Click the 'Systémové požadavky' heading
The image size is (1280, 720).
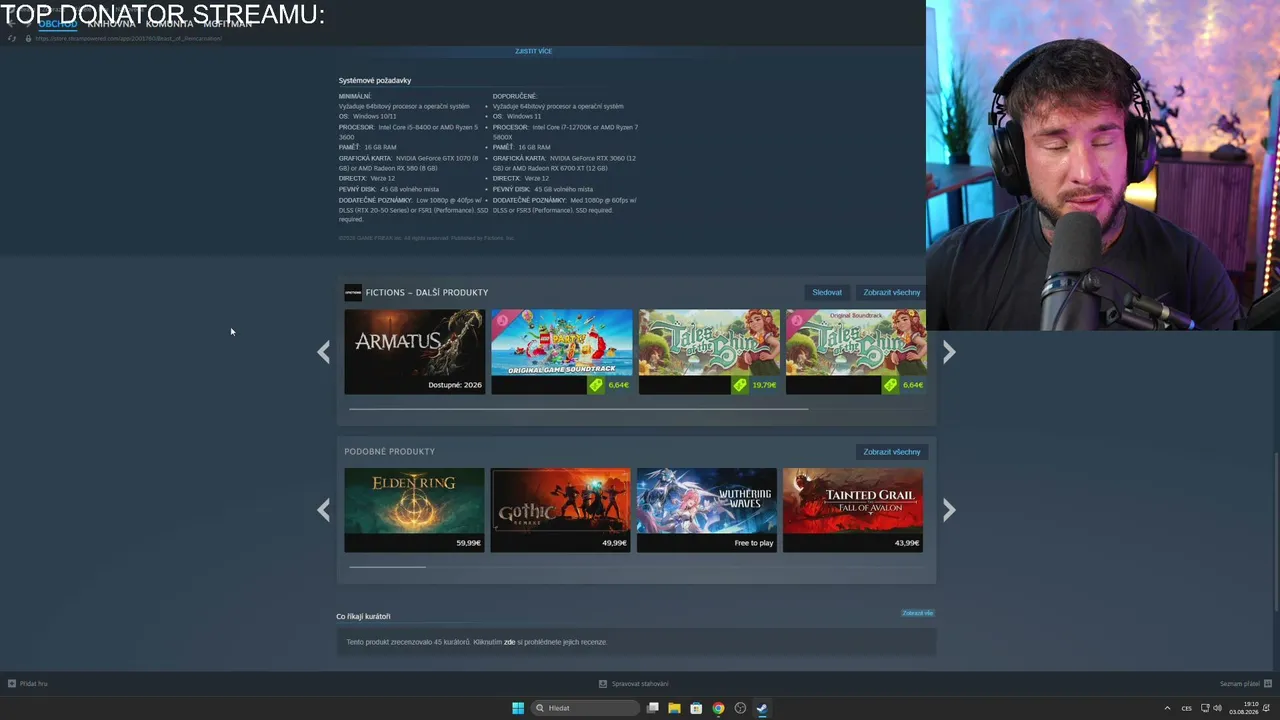[375, 80]
